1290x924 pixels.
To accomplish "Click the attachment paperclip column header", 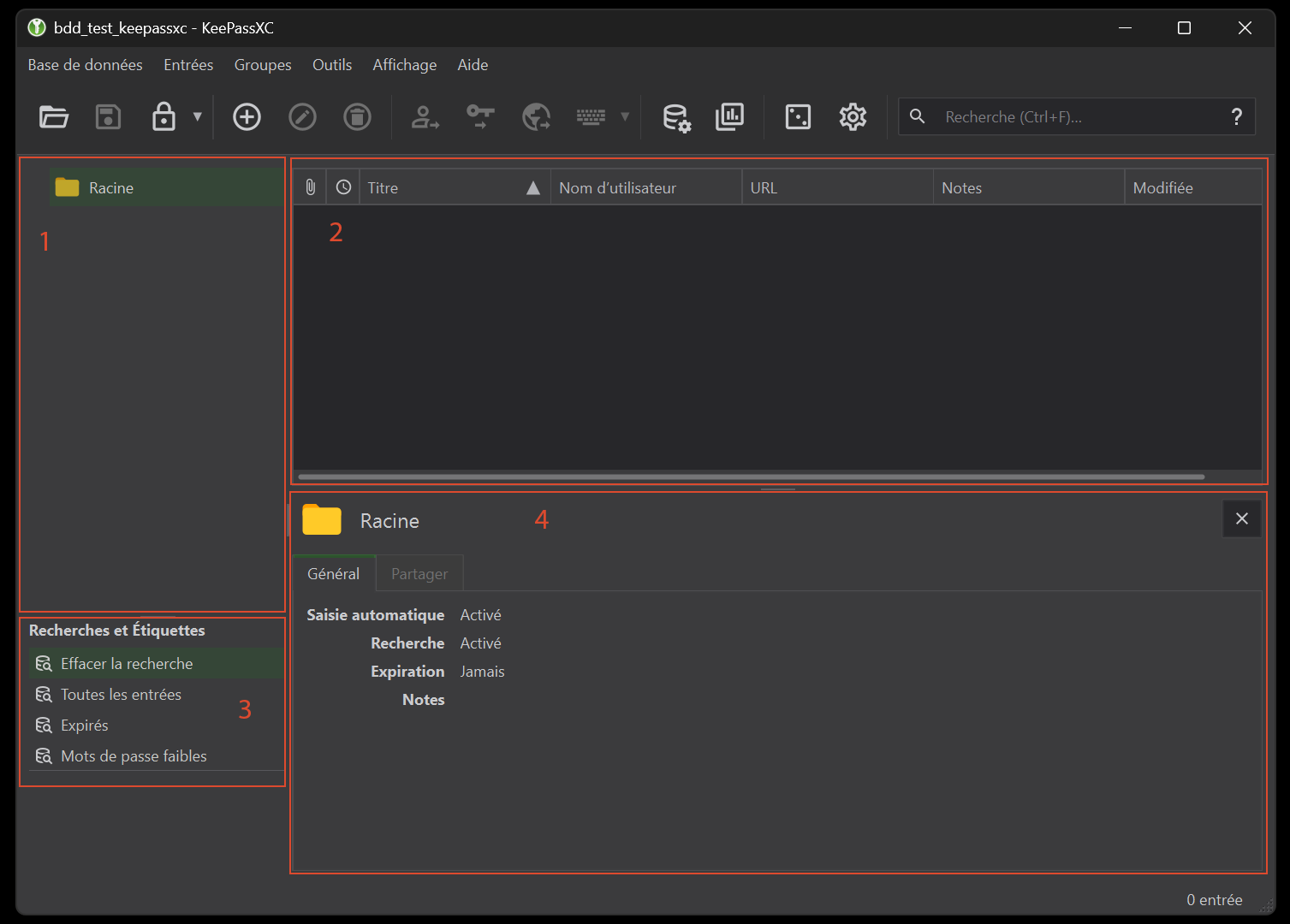I will coord(310,187).
